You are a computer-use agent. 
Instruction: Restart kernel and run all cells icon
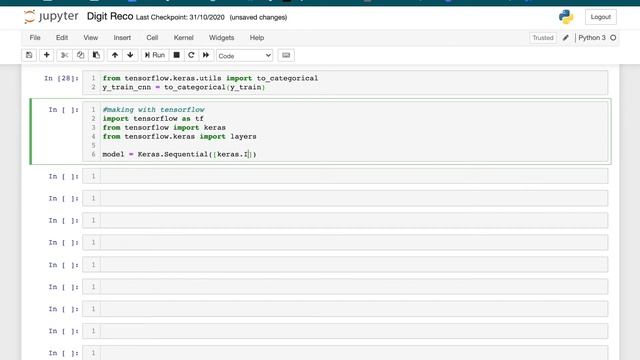point(206,55)
